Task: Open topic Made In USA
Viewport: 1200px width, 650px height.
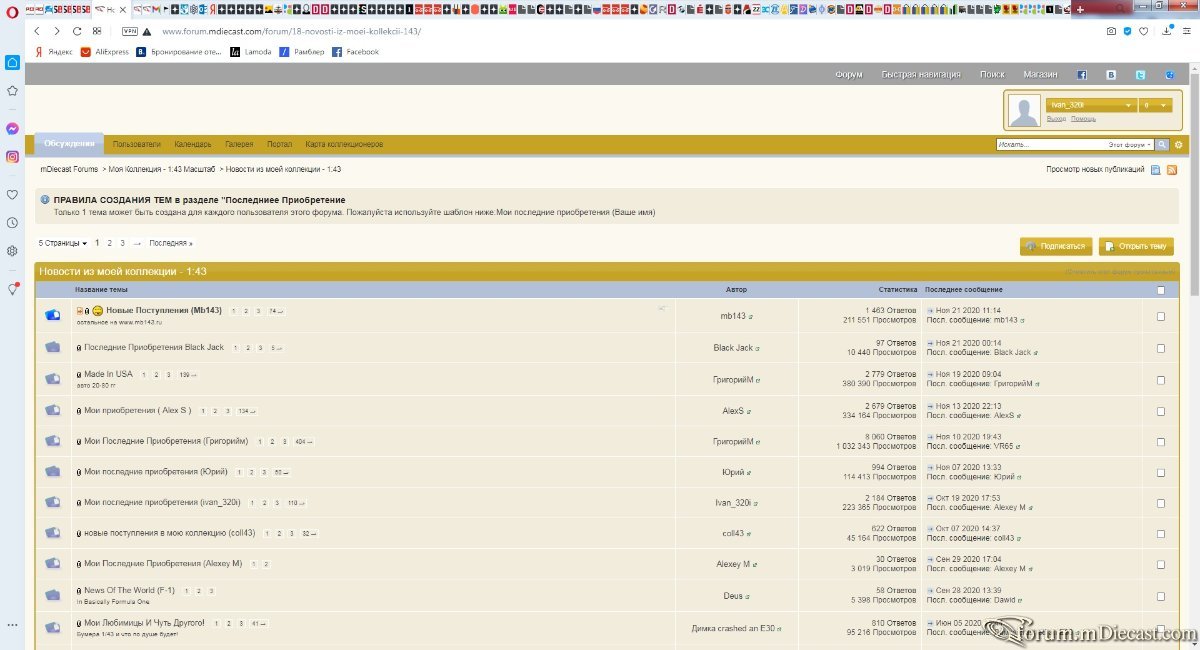Action: pos(108,375)
